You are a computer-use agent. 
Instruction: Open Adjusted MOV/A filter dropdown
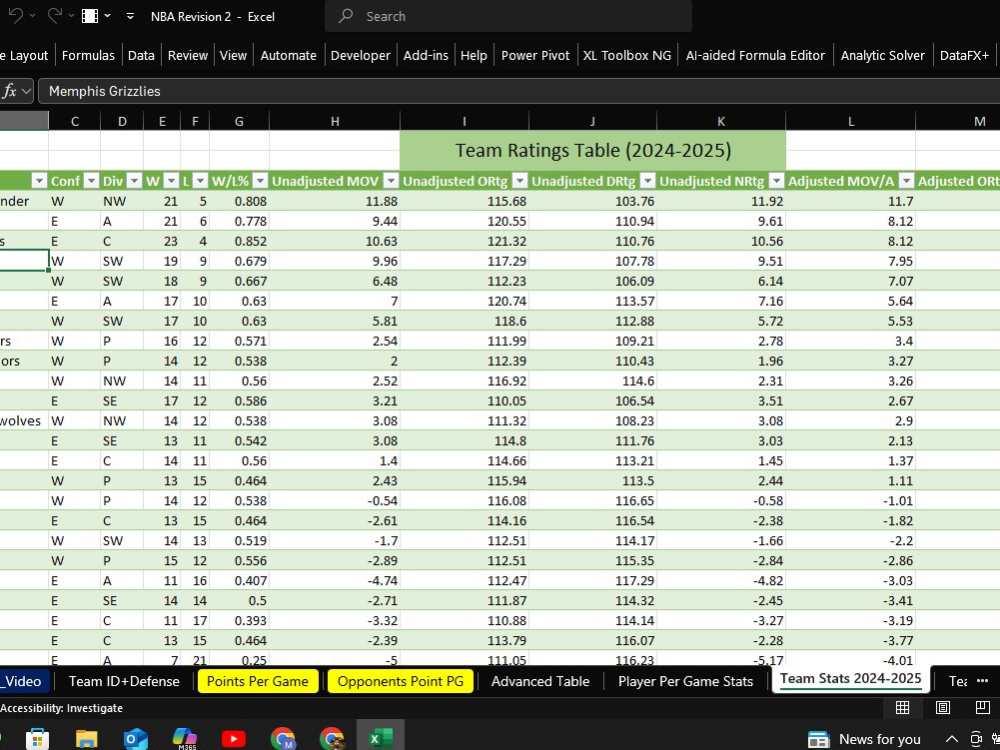click(x=906, y=181)
